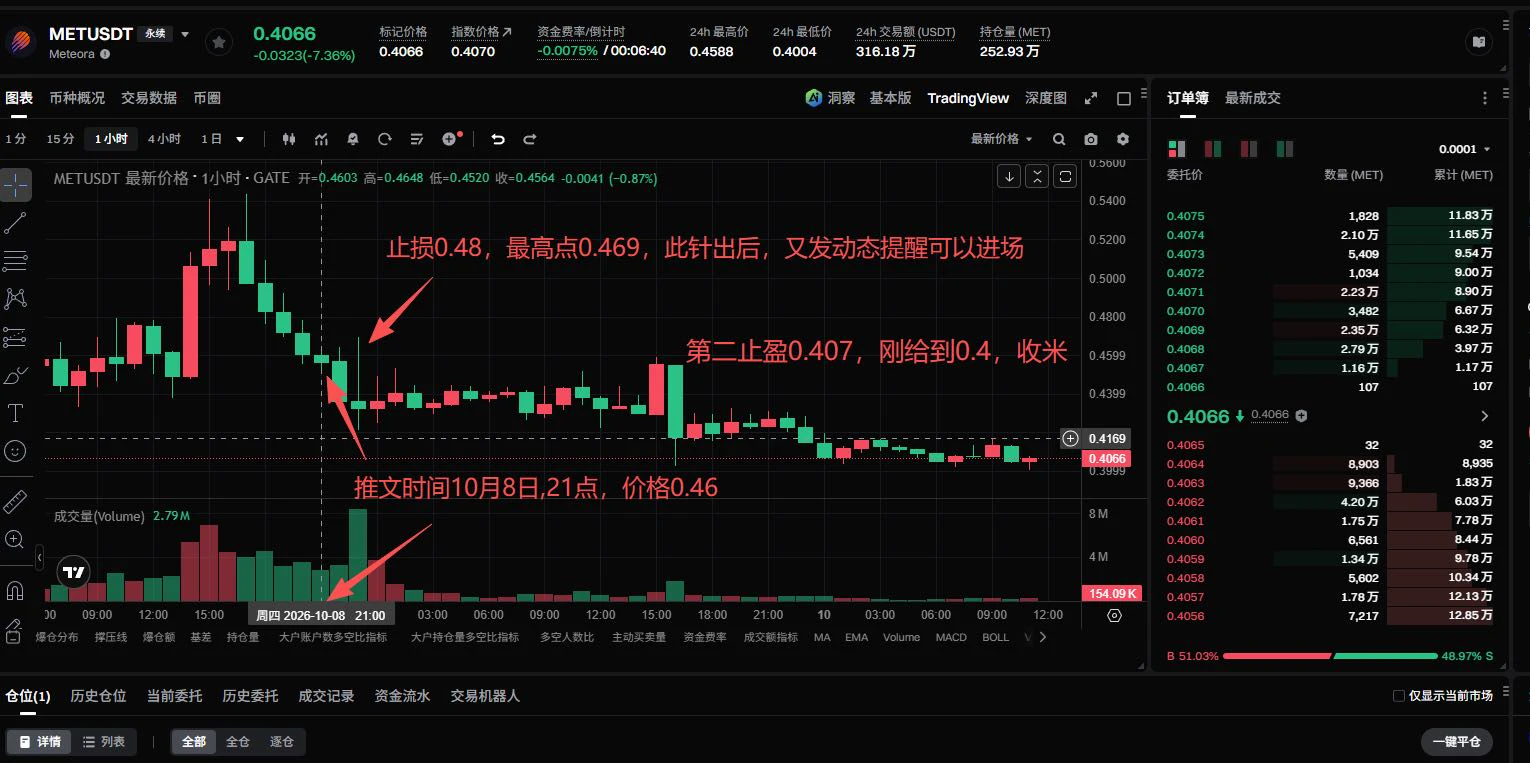Check 仅显示当前市场 checkbox
The width and height of the screenshot is (1530, 763).
pyautogui.click(x=1399, y=696)
